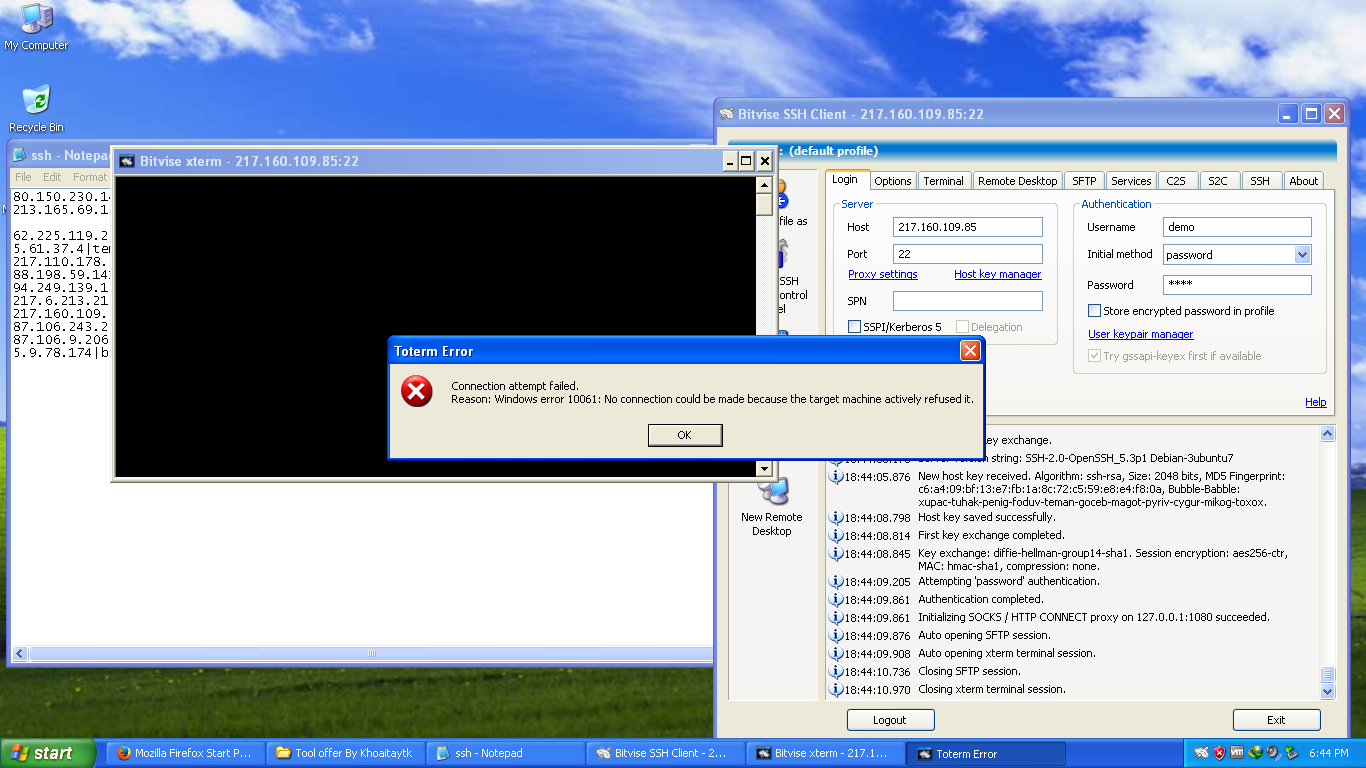Click the Logout button
Image resolution: width=1366 pixels, height=768 pixels.
(x=890, y=720)
